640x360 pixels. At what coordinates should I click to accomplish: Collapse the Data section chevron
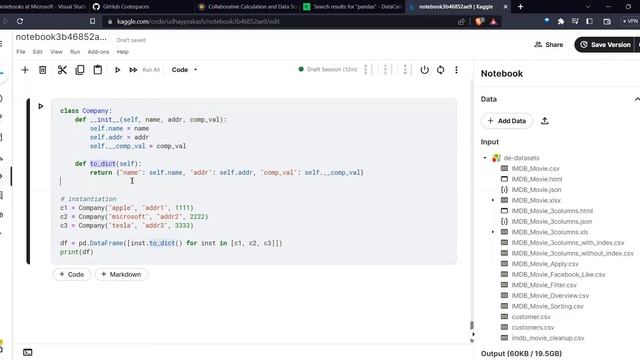(636, 99)
